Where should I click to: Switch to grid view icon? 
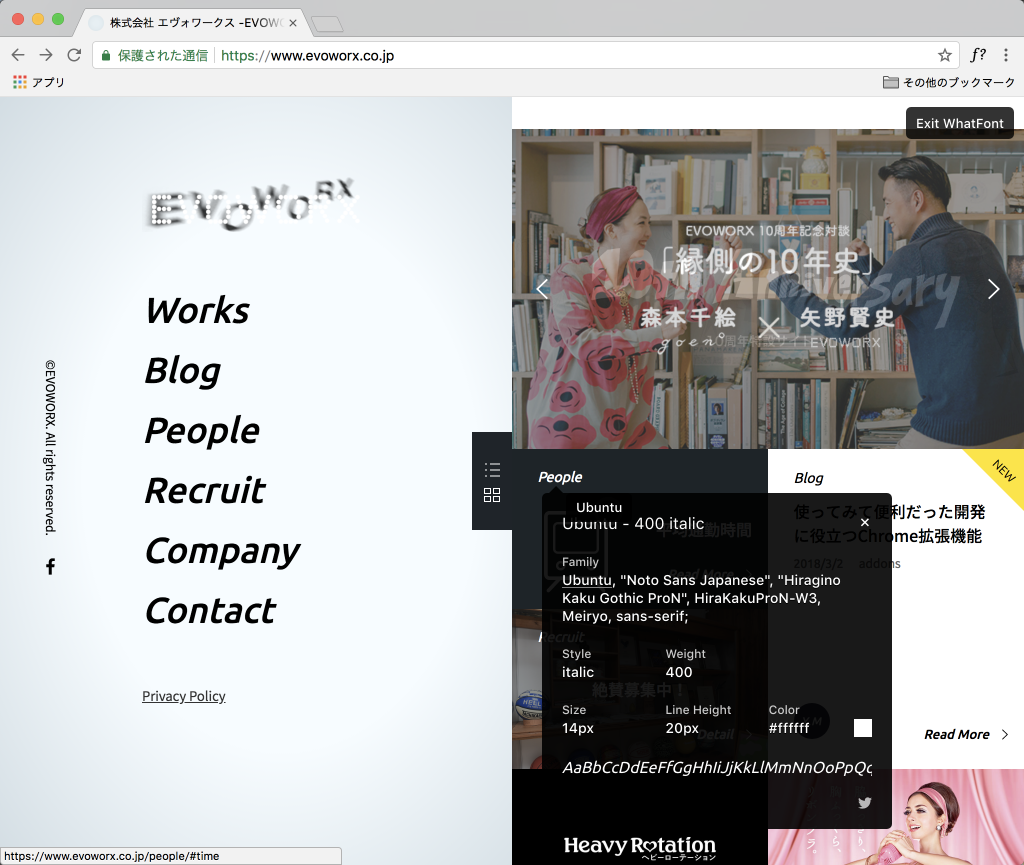[492, 495]
